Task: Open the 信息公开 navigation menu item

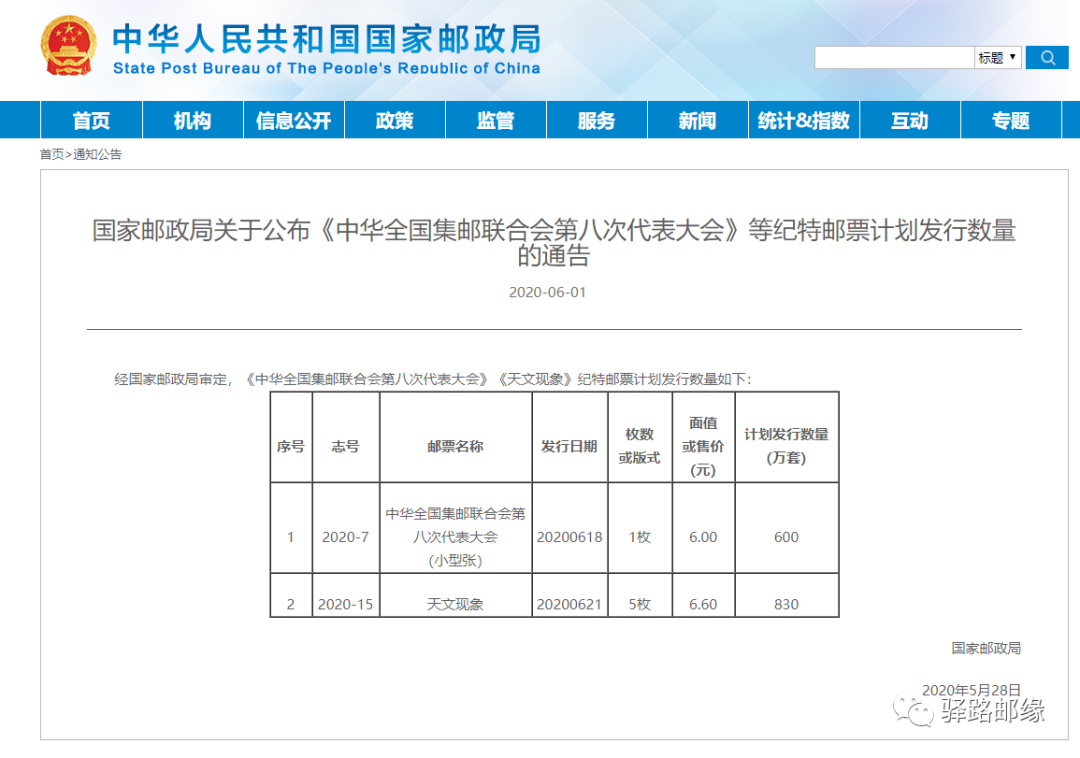Action: coord(293,120)
